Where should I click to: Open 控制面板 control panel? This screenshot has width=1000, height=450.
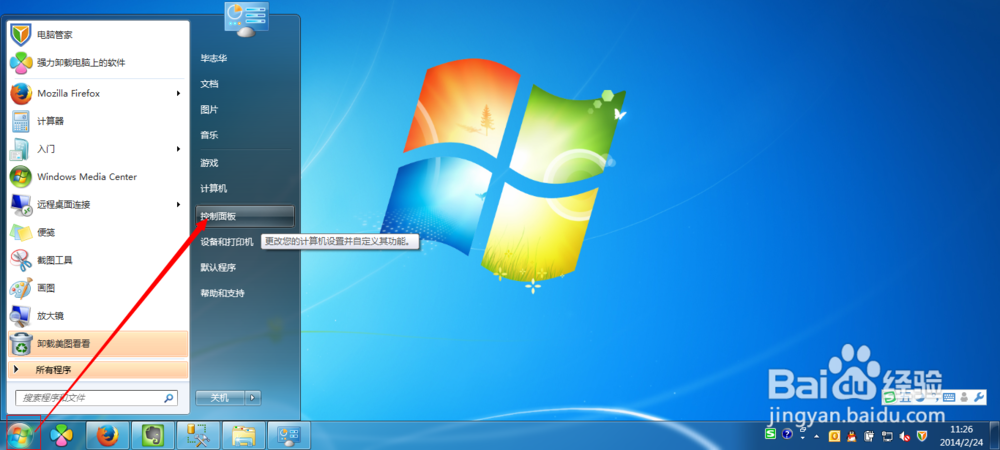pos(246,216)
